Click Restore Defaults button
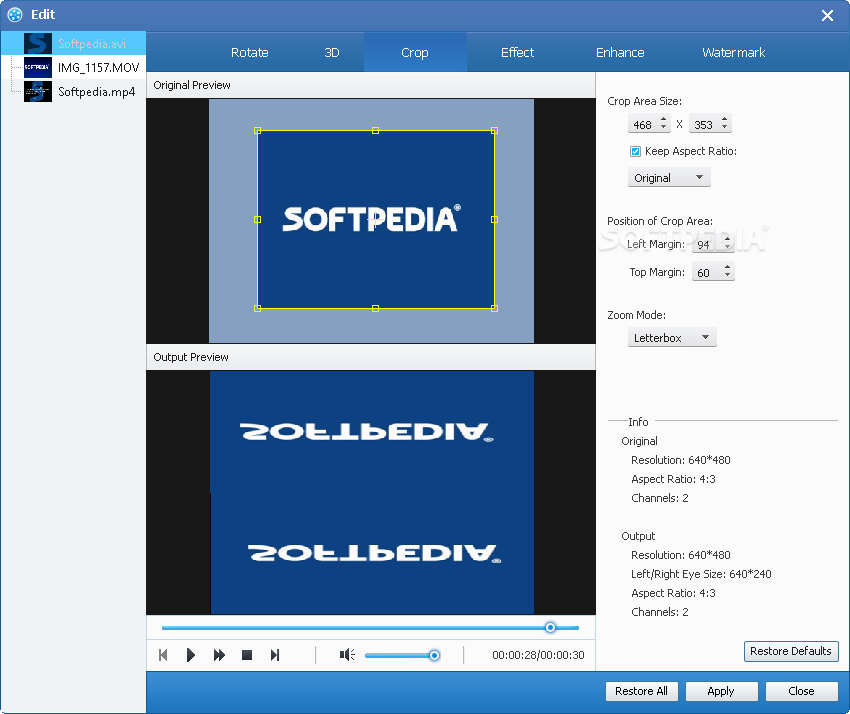850x714 pixels. (x=791, y=651)
